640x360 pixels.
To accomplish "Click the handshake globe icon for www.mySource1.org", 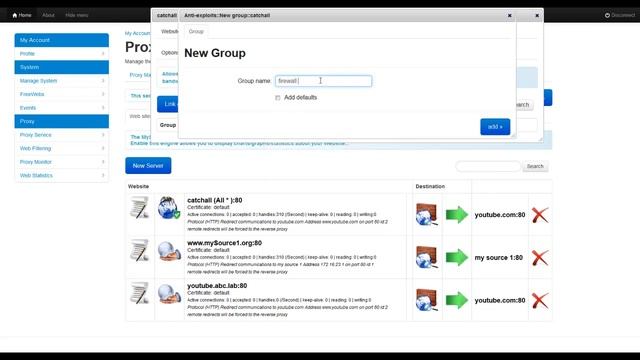I will point(169,251).
